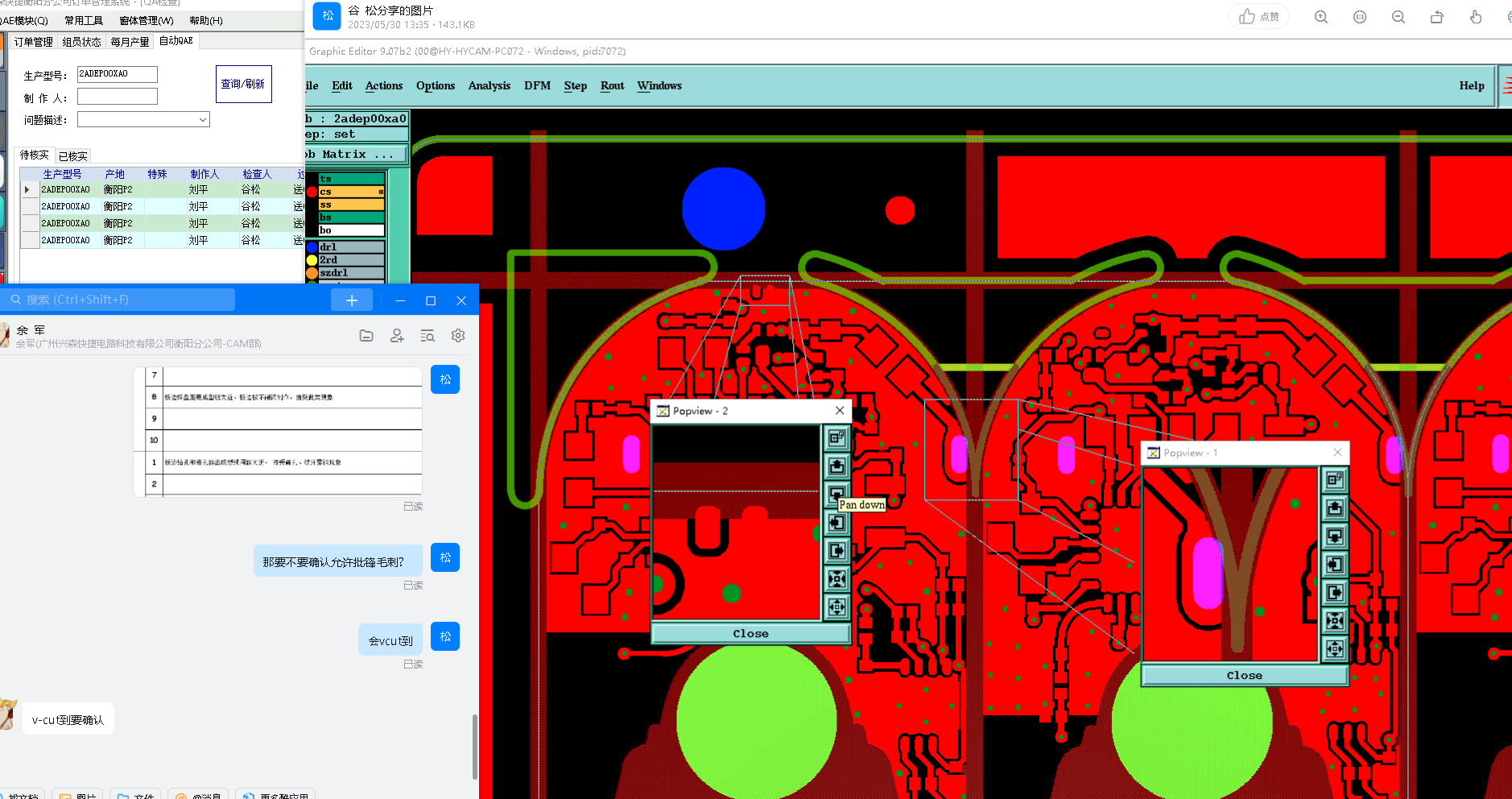Pan right in Popview 2

pyautogui.click(x=837, y=550)
